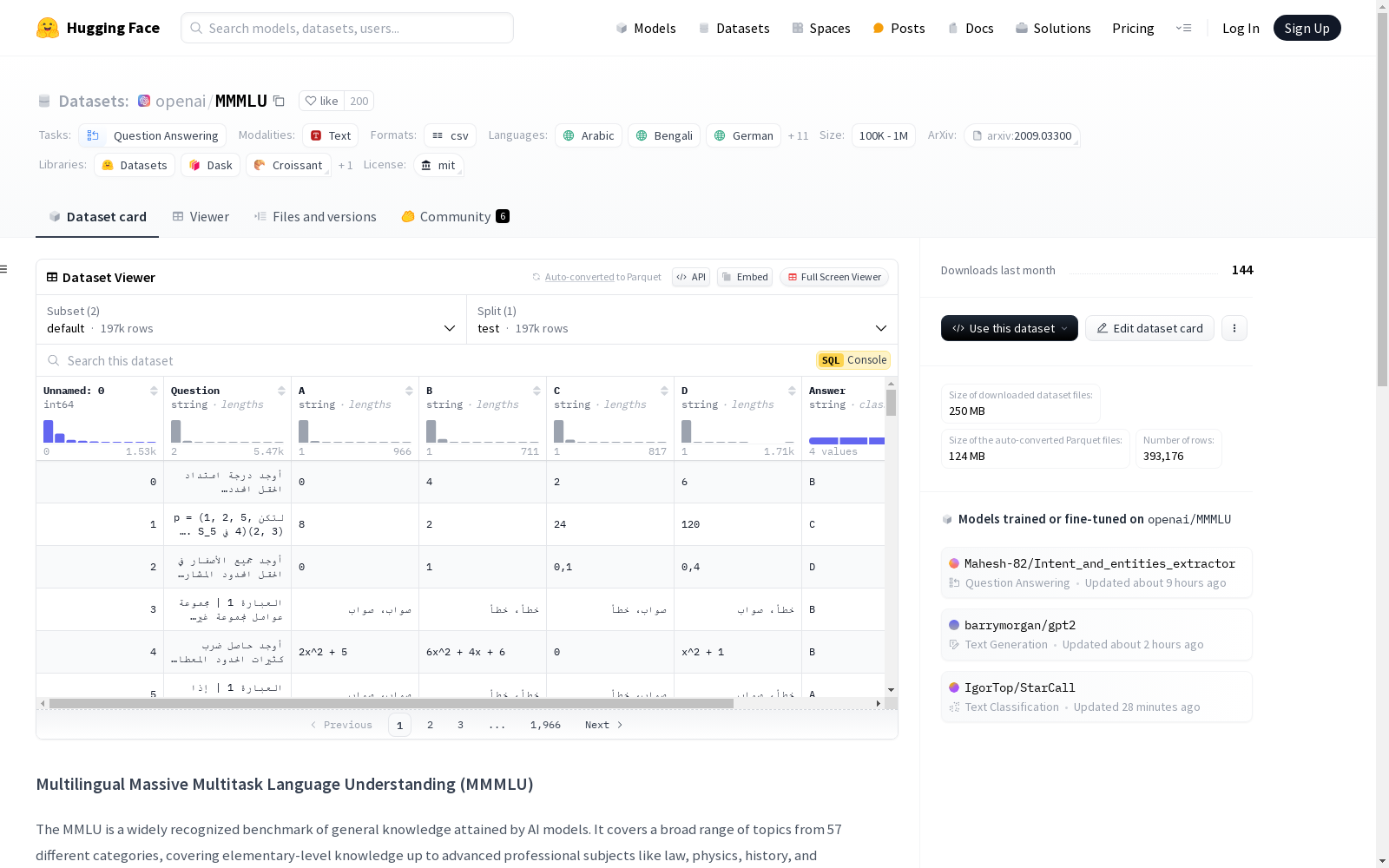Click the heart like icon

pyautogui.click(x=310, y=101)
